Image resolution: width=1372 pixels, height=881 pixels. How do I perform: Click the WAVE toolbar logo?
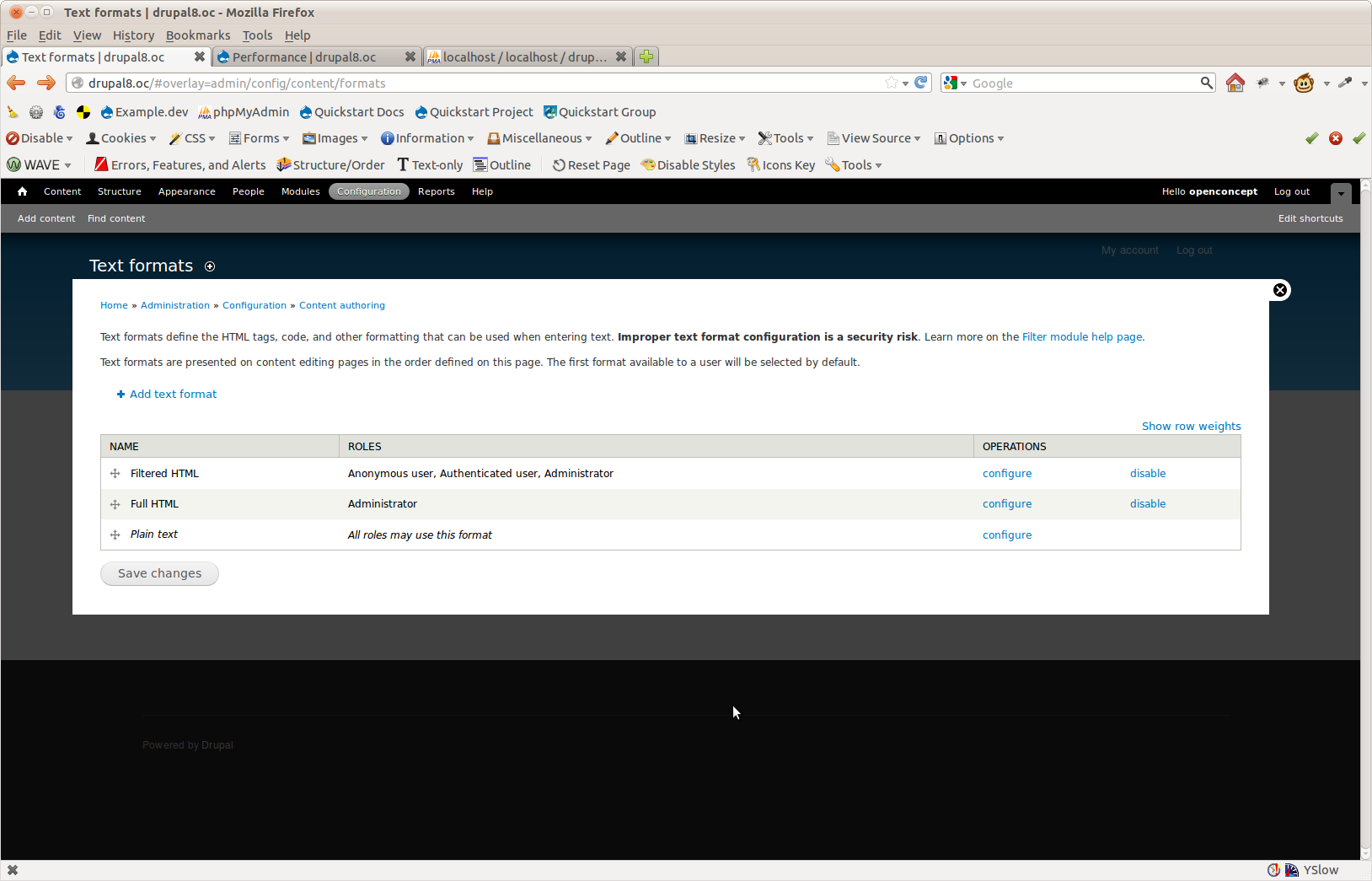coord(14,165)
